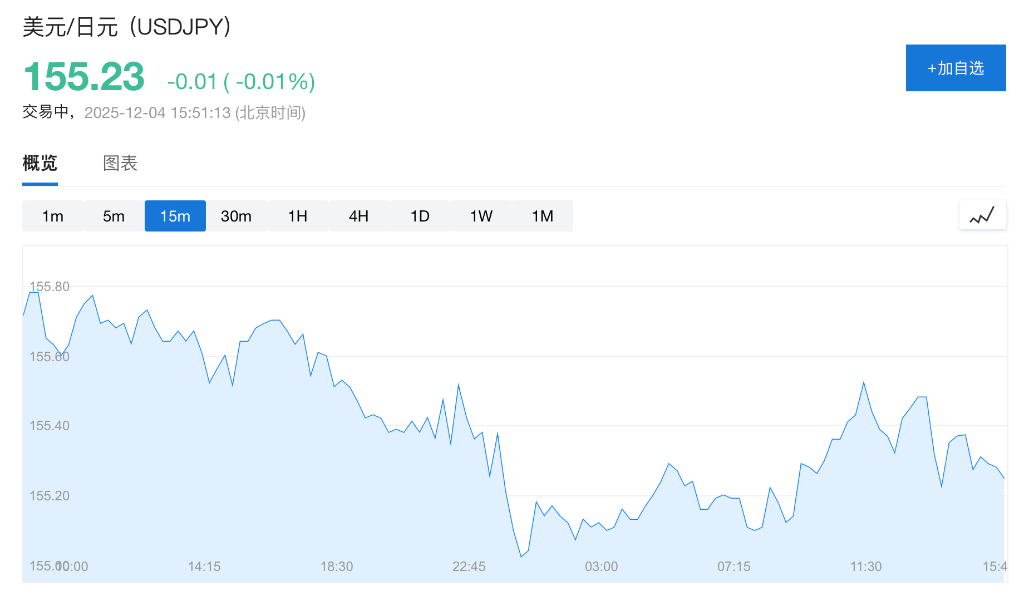Click the 155.80 price axis label
The image size is (1024, 595).
coord(49,287)
